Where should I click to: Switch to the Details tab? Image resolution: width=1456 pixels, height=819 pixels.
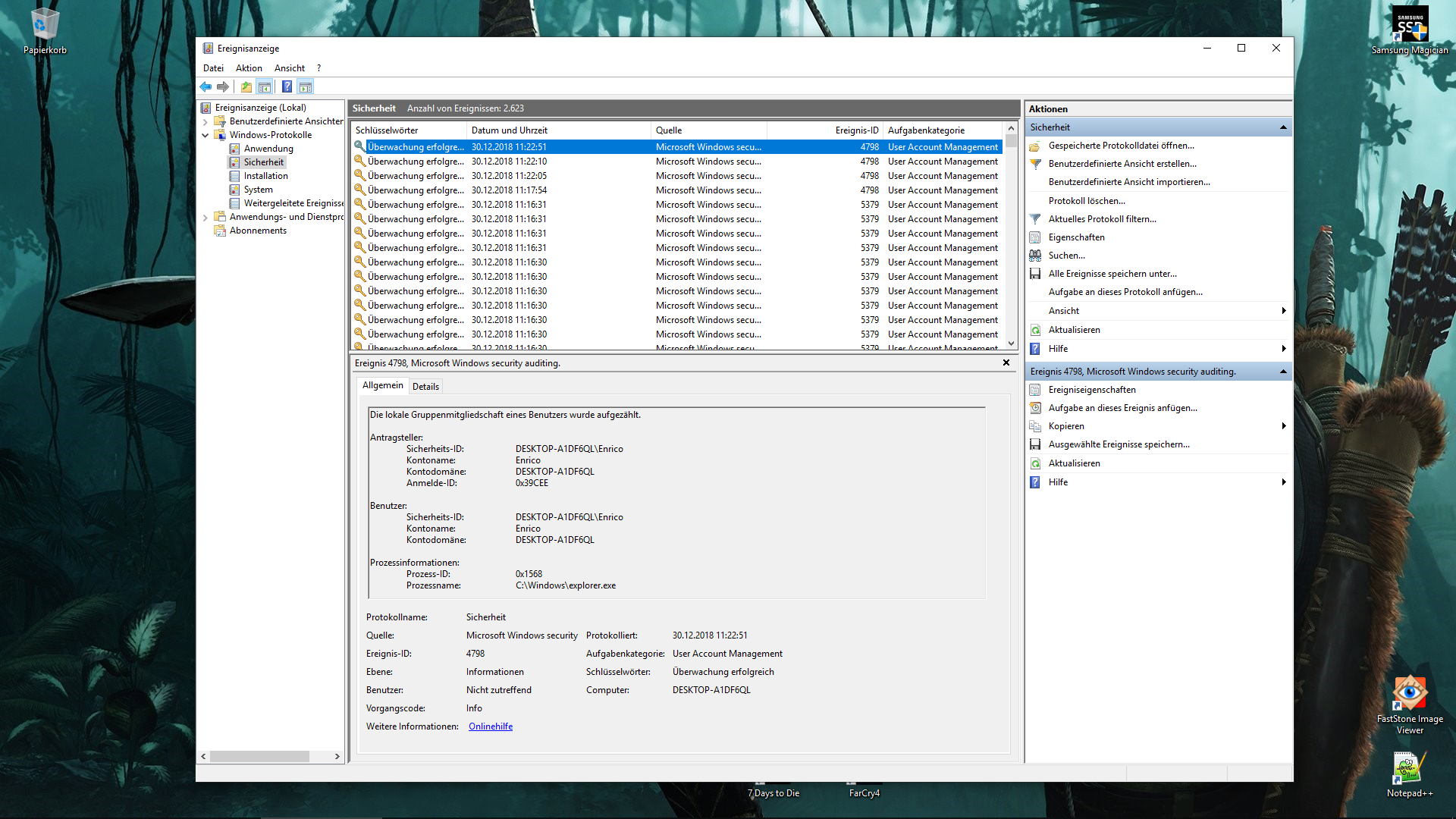[x=425, y=387]
